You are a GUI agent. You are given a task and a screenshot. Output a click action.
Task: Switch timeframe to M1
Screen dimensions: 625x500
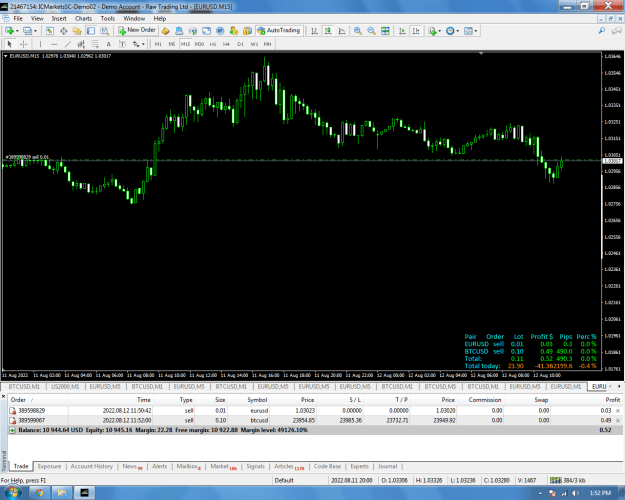pyautogui.click(x=158, y=44)
